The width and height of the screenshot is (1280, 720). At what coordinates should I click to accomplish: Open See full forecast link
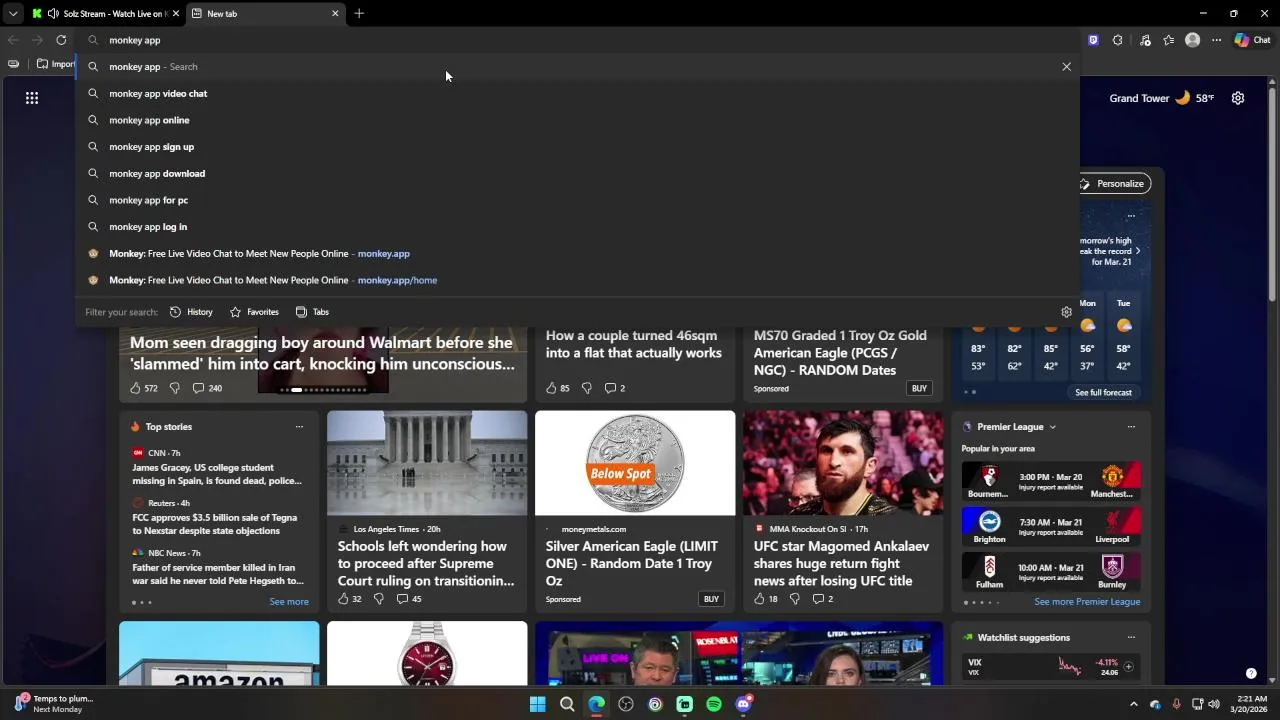click(1103, 393)
